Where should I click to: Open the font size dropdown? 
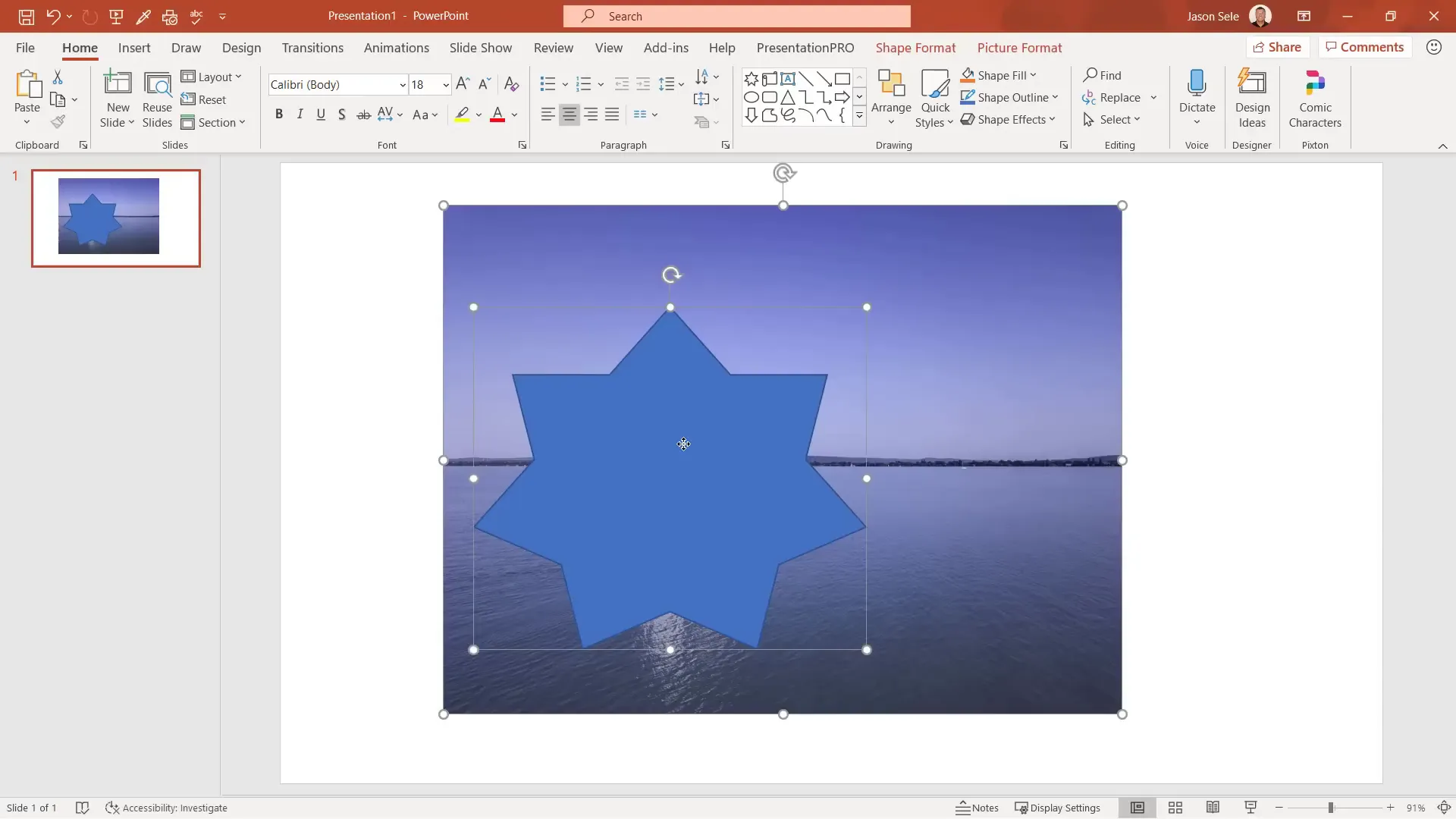click(446, 84)
